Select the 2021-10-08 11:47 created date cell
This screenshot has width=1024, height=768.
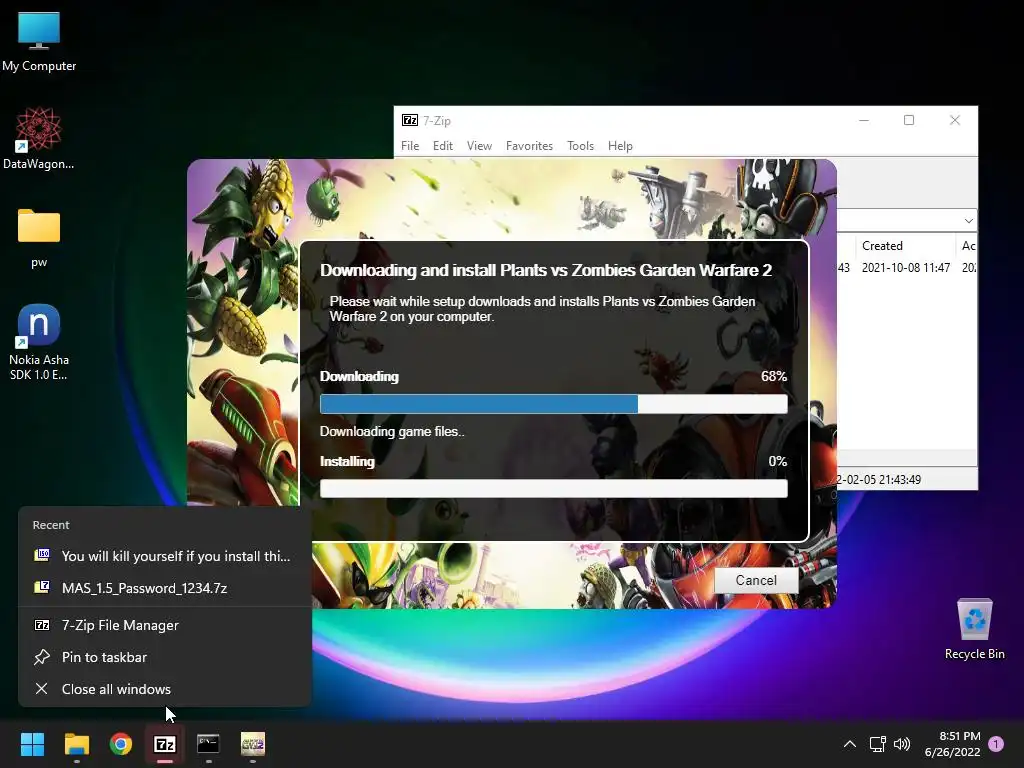tap(906, 268)
